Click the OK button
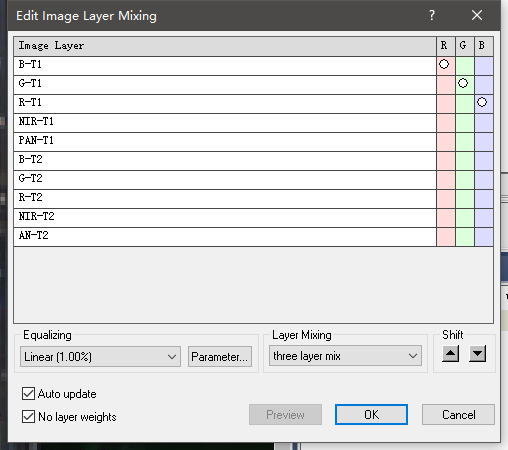Screen dimensions: 508x450 pyautogui.click(x=371, y=415)
